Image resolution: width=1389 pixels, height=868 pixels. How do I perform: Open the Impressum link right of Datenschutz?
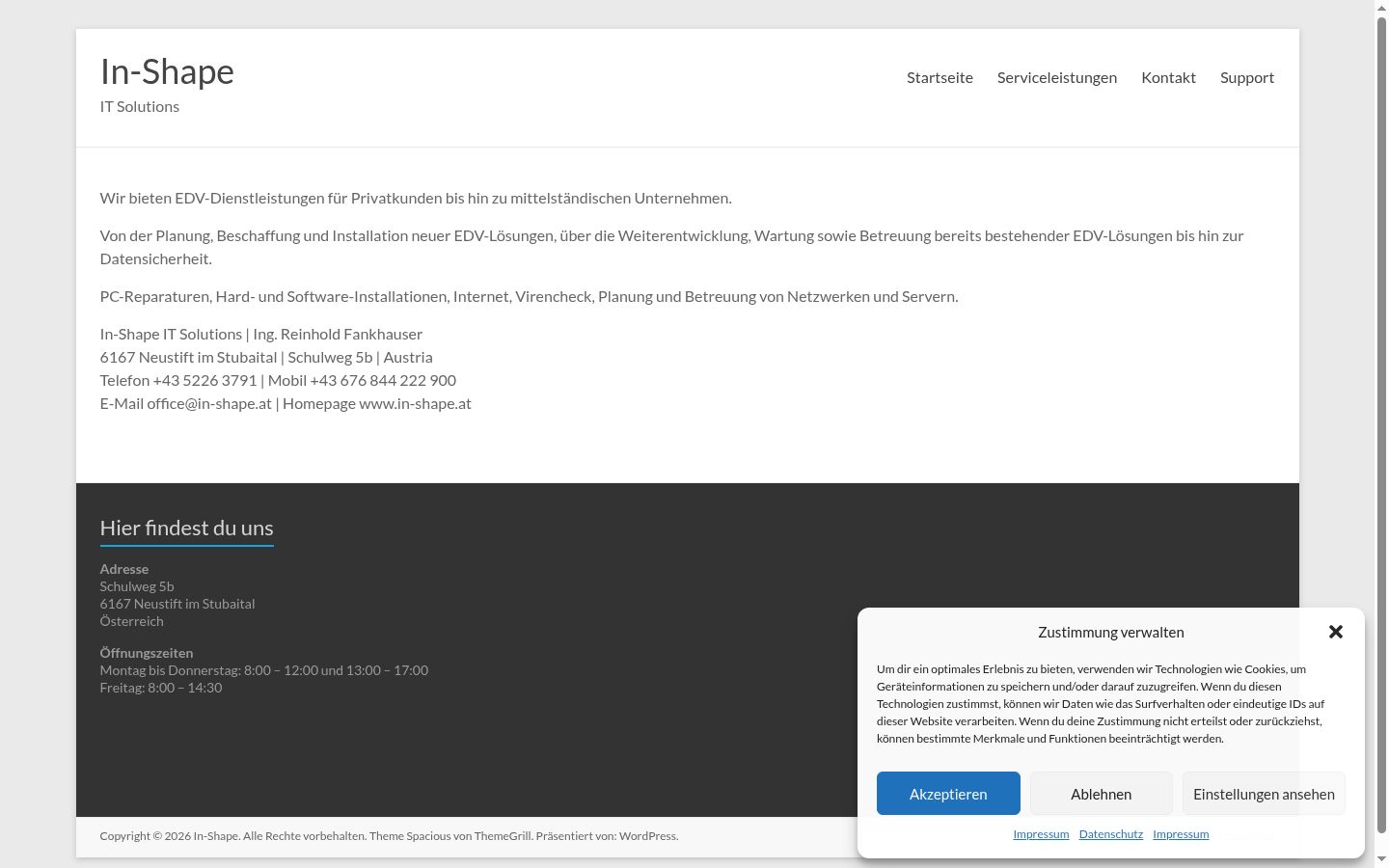tap(1181, 834)
